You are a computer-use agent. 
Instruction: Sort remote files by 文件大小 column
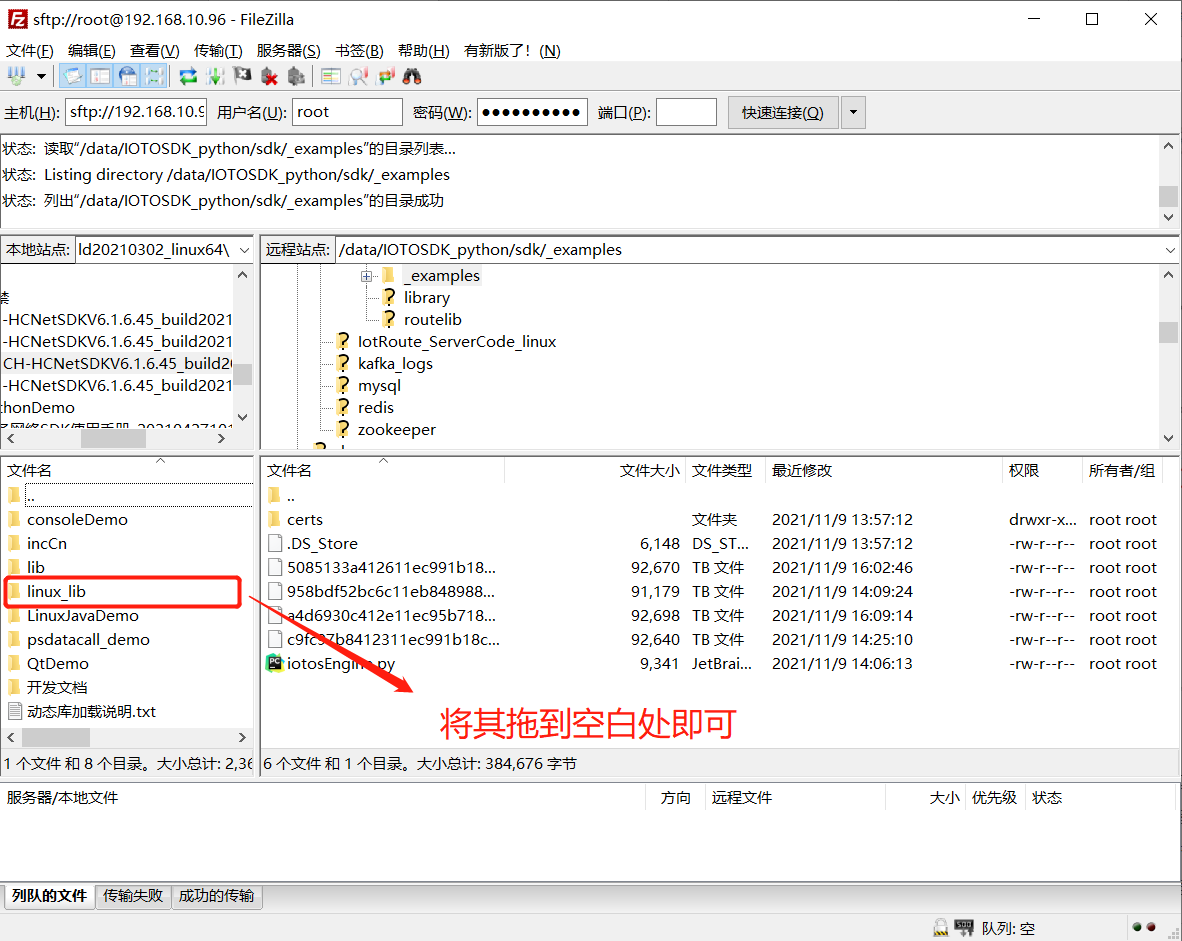(x=648, y=471)
